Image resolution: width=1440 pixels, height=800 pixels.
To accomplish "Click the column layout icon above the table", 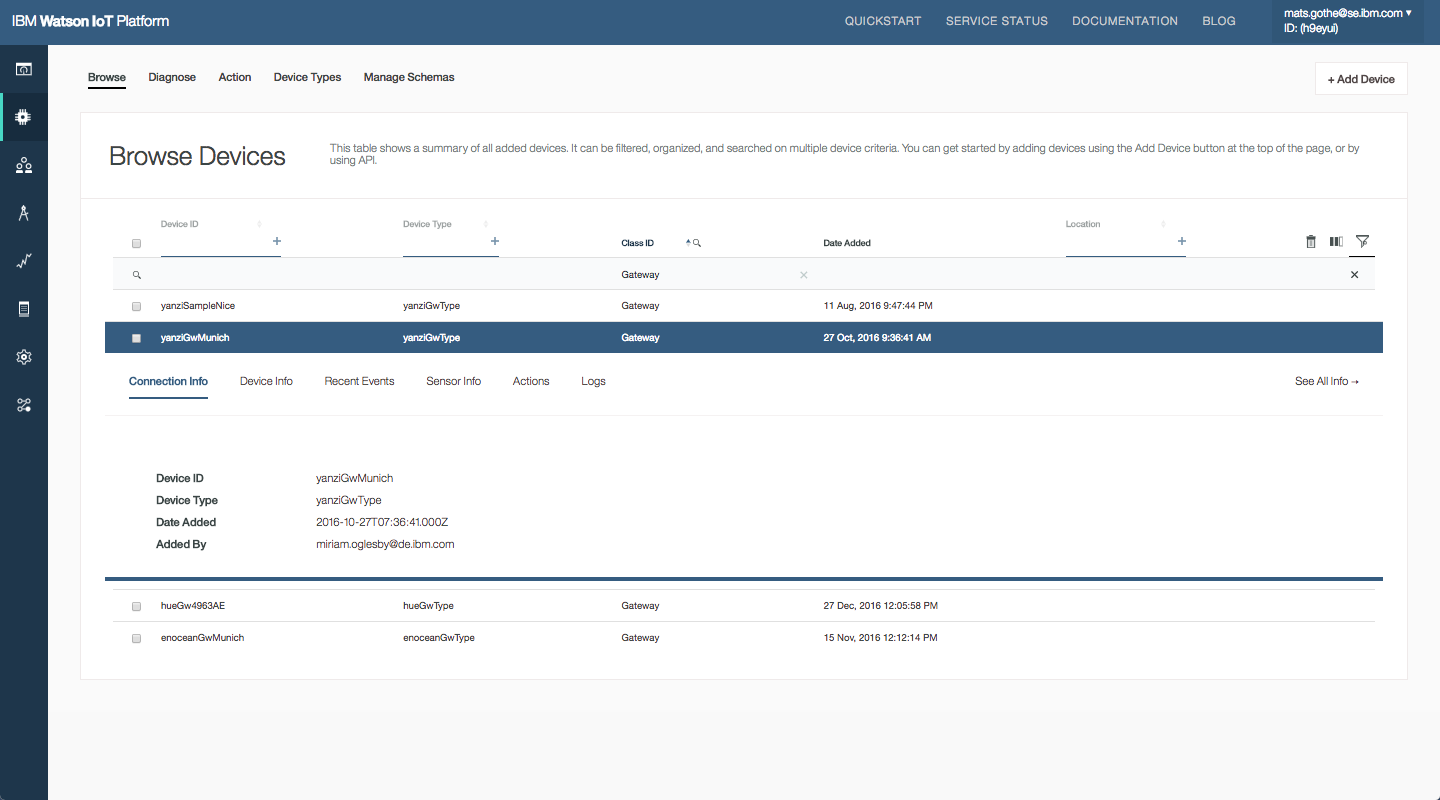I will [x=1336, y=241].
